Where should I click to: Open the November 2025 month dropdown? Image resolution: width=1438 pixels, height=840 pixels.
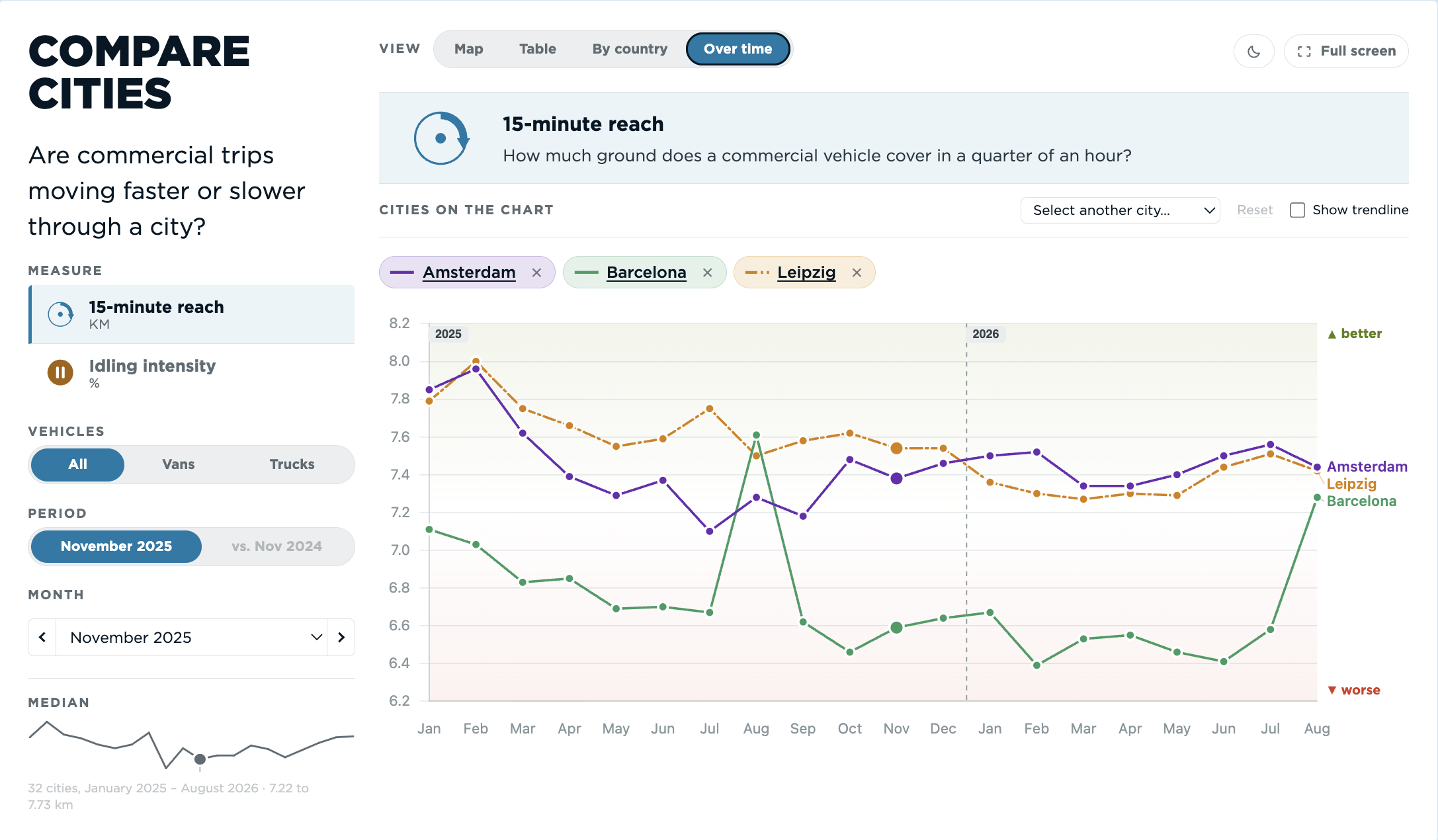[x=192, y=637]
